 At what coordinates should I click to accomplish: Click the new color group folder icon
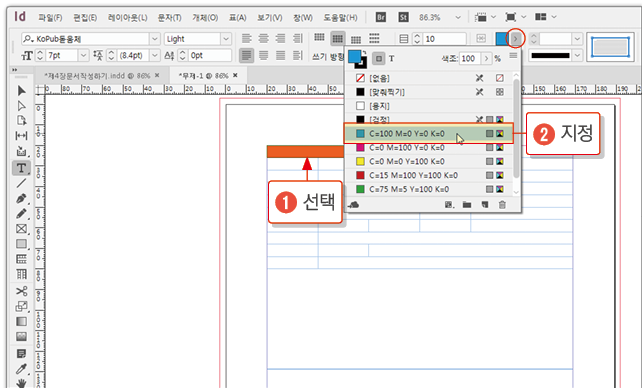coord(467,205)
